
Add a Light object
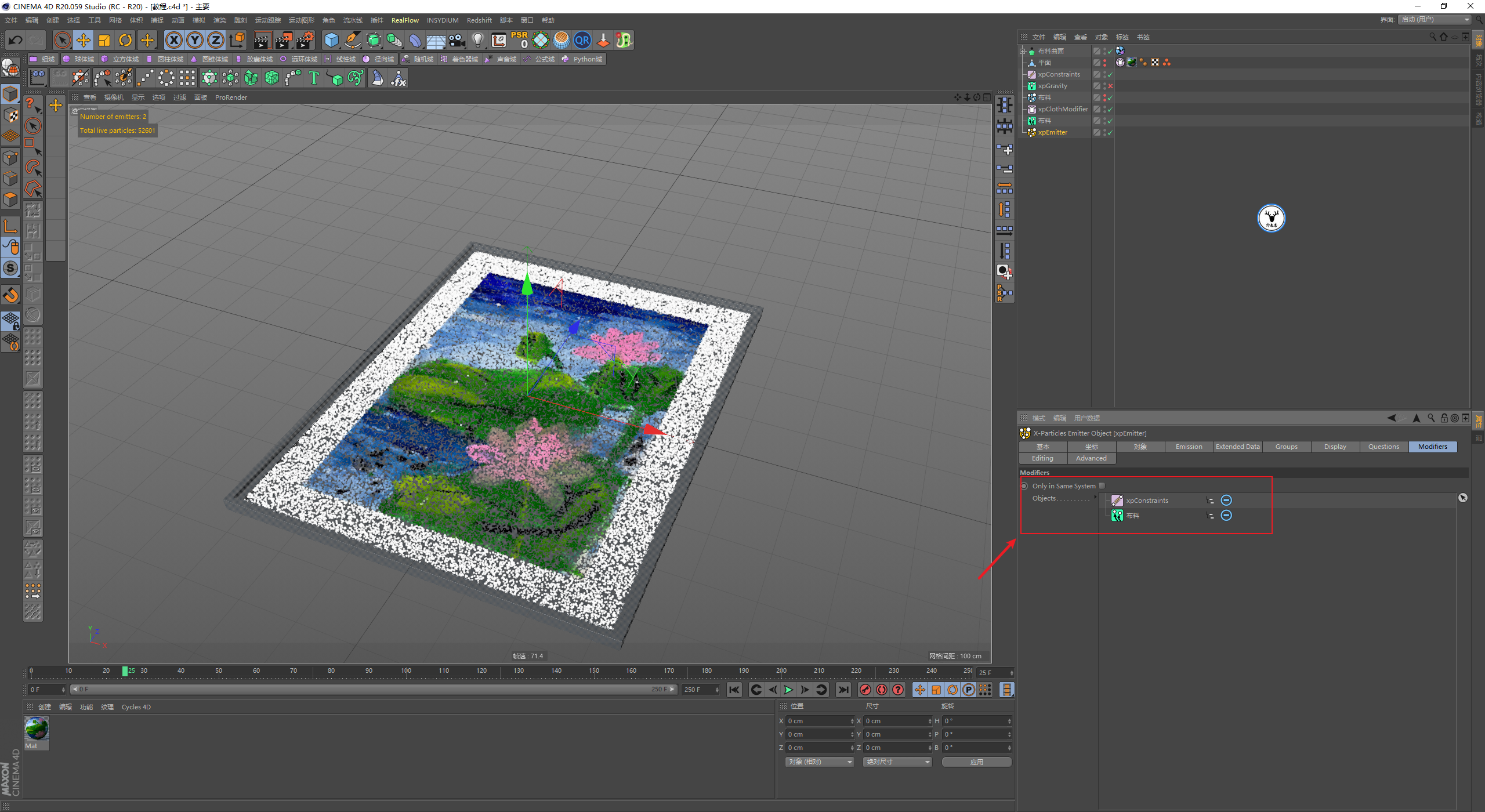pyautogui.click(x=478, y=40)
